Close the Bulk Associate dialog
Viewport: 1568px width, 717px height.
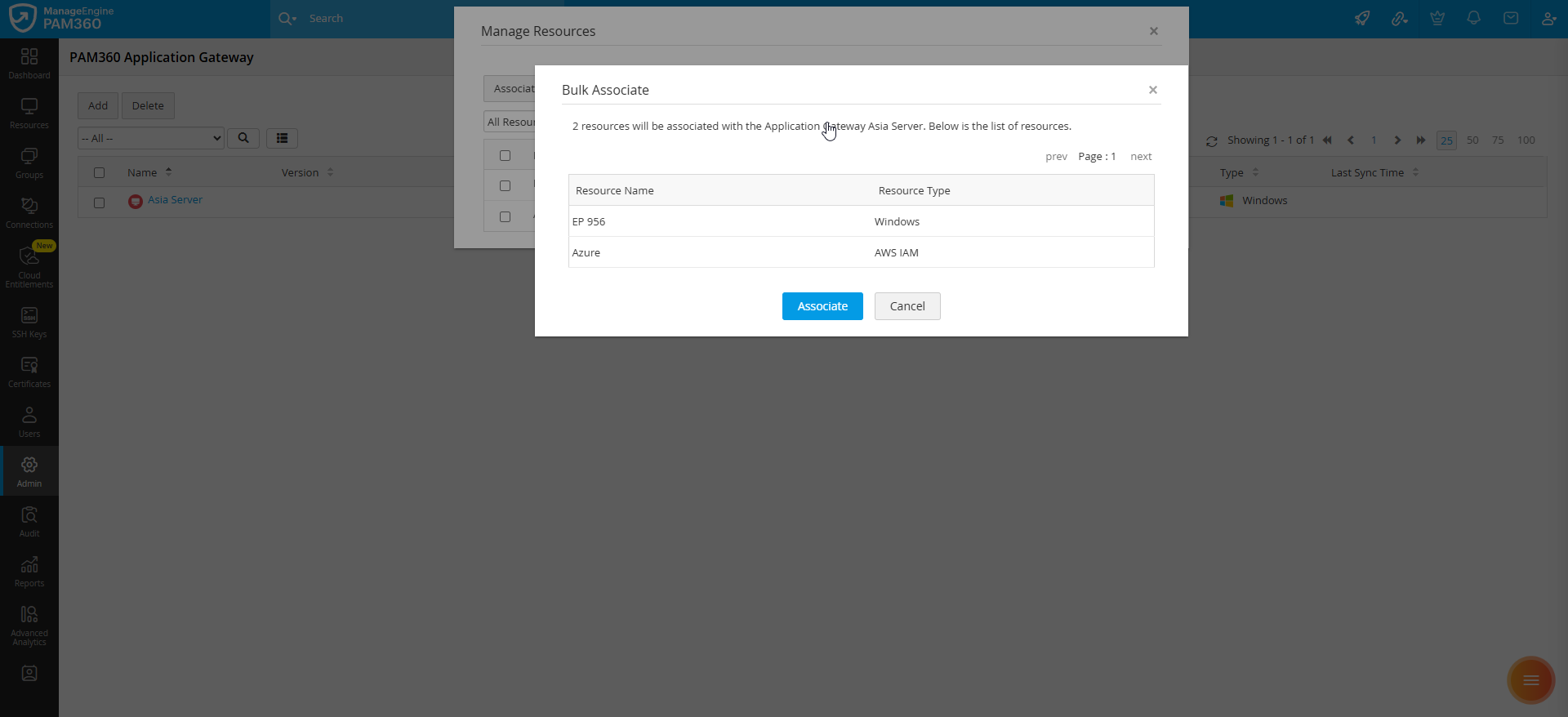(1153, 90)
